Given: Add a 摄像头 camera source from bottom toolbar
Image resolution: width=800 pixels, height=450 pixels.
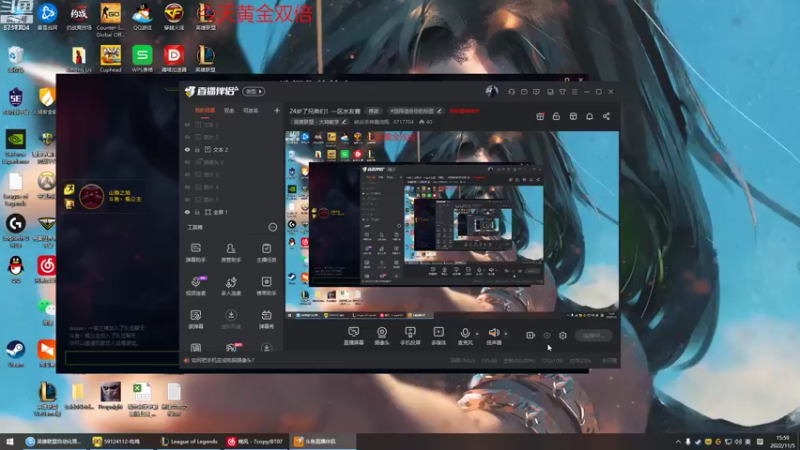Looking at the screenshot, I should (x=382, y=336).
